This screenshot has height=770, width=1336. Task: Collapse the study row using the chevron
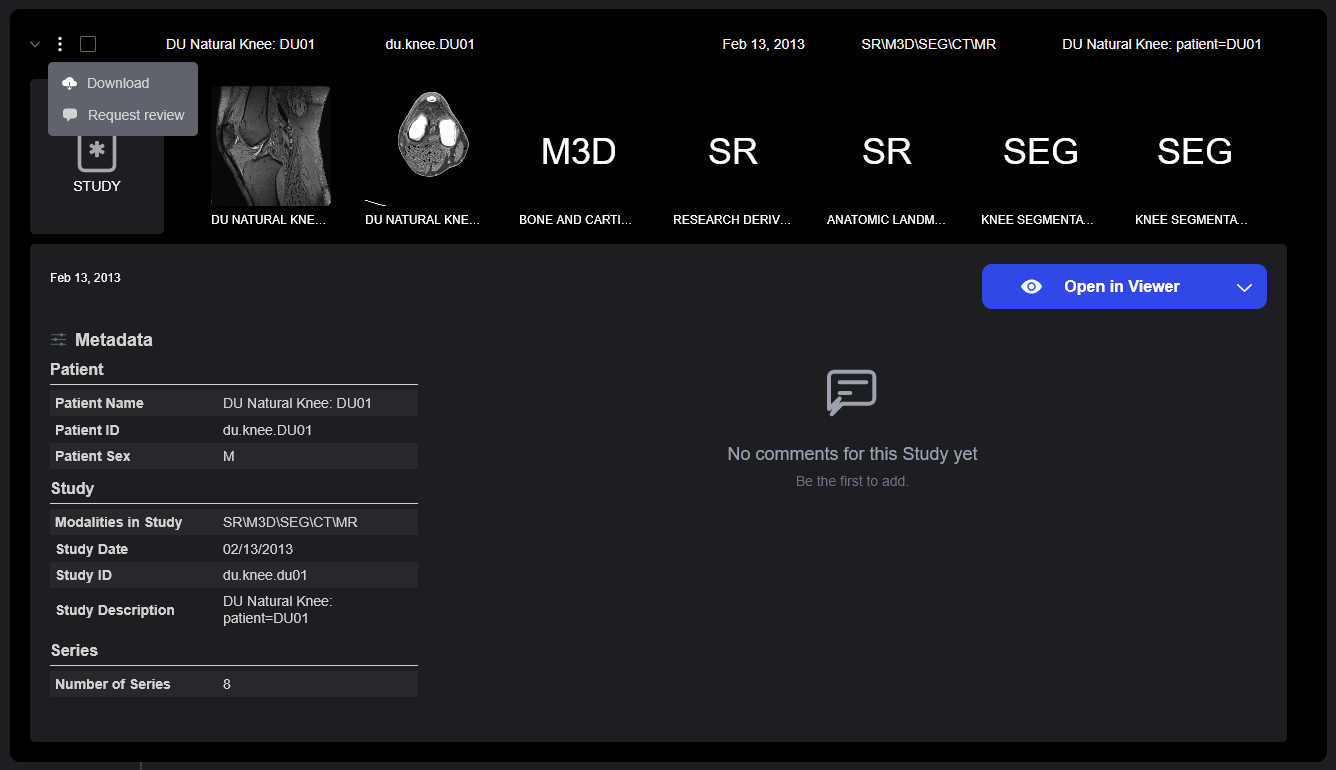pyautogui.click(x=34, y=44)
